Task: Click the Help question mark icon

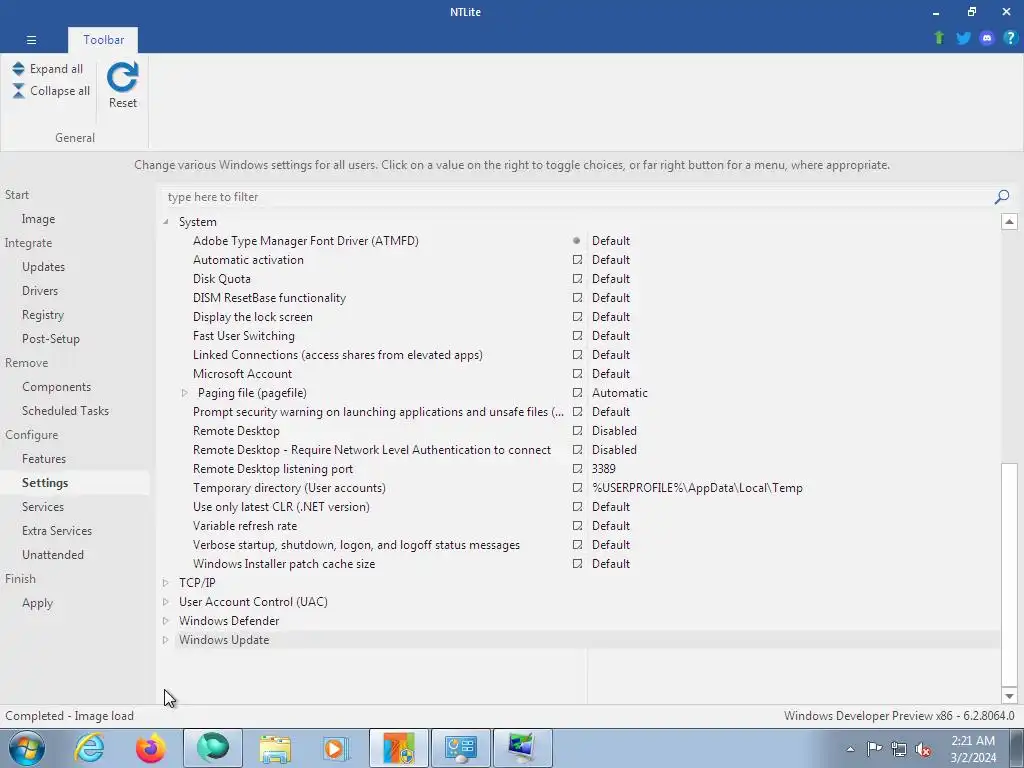Action: pos(1010,38)
